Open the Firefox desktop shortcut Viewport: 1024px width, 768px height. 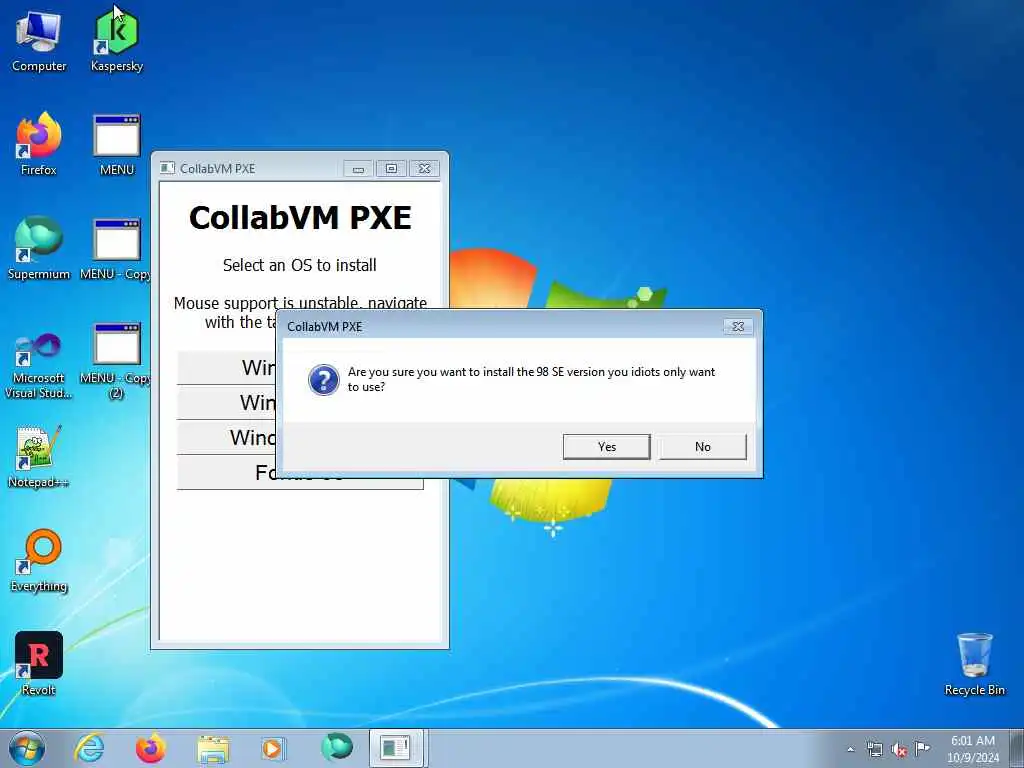[x=39, y=144]
